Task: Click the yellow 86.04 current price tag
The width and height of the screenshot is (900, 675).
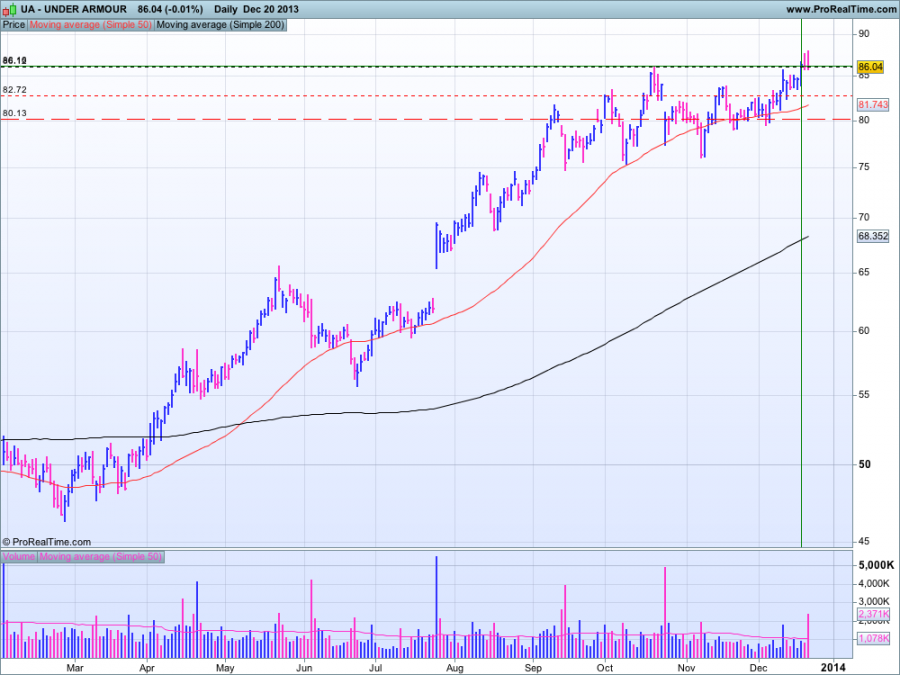Action: (x=870, y=67)
